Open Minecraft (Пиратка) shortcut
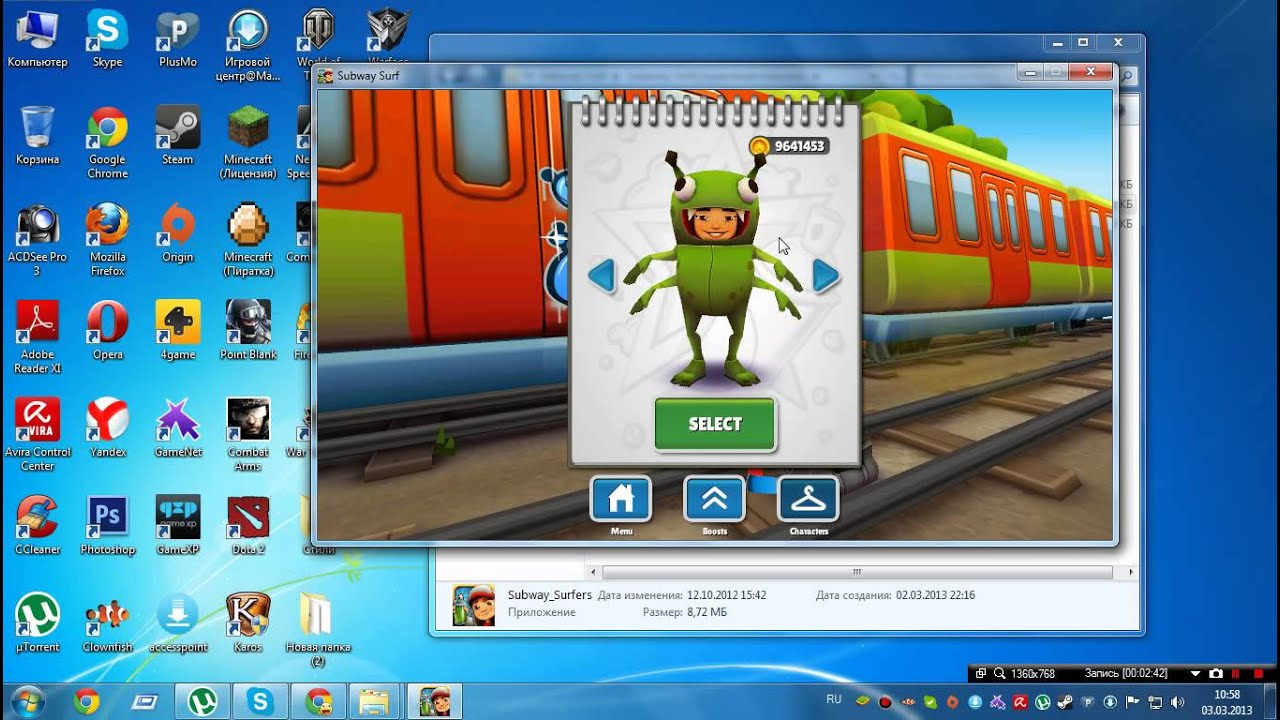 248,240
